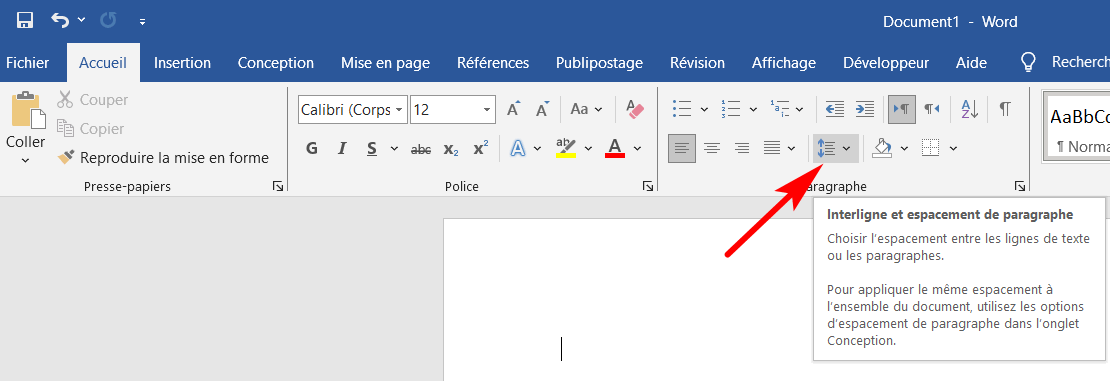The width and height of the screenshot is (1110, 381).
Task: Switch to the Accueil tab
Action: coord(103,63)
